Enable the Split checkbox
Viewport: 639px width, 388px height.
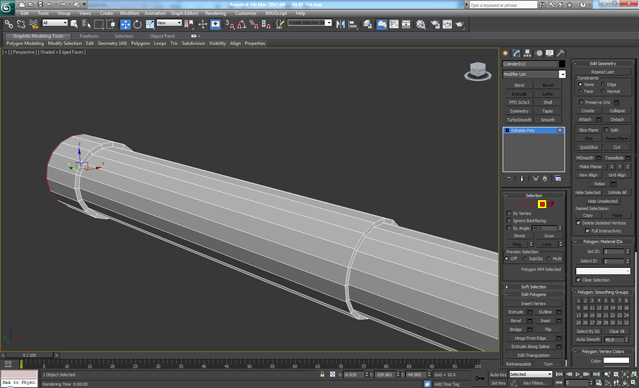606,130
